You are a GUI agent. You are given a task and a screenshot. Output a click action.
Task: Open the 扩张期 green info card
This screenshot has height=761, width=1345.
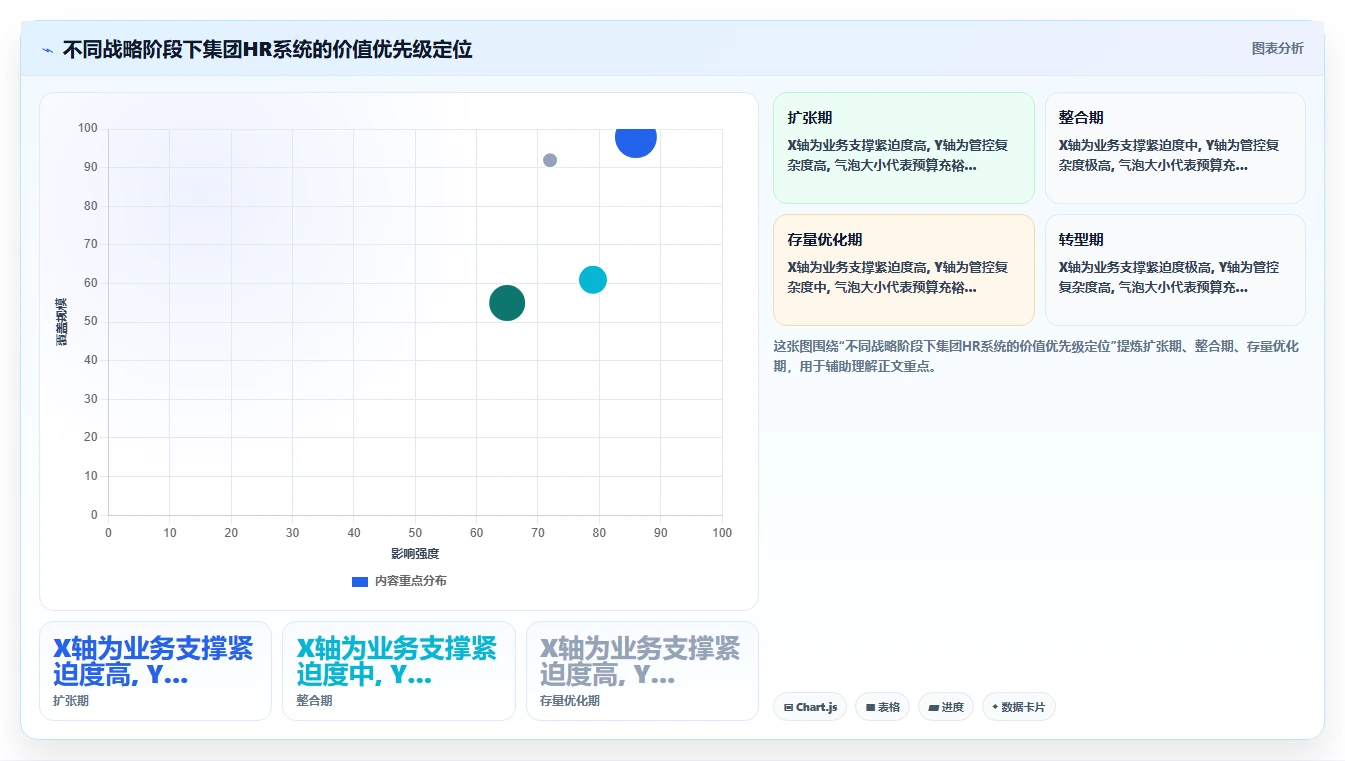tap(903, 148)
